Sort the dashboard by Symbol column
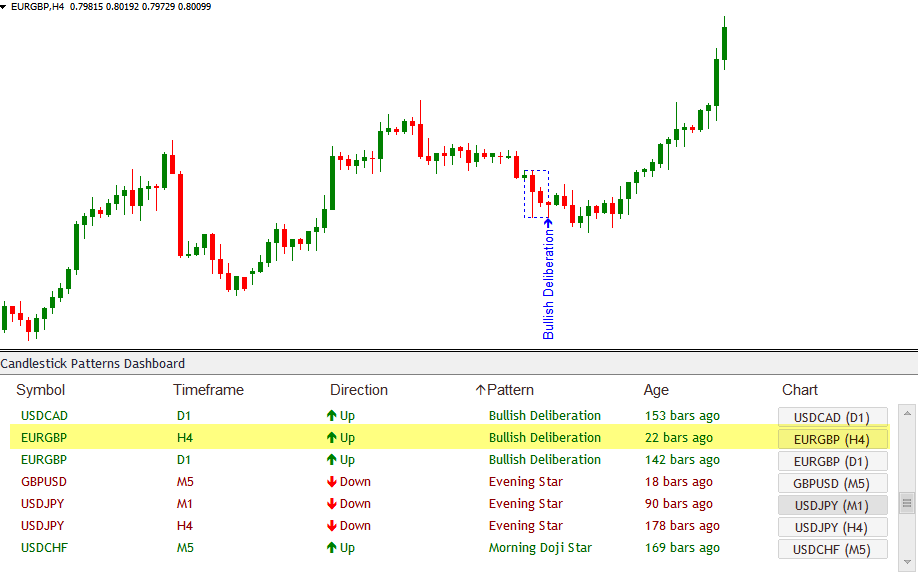 (40, 390)
